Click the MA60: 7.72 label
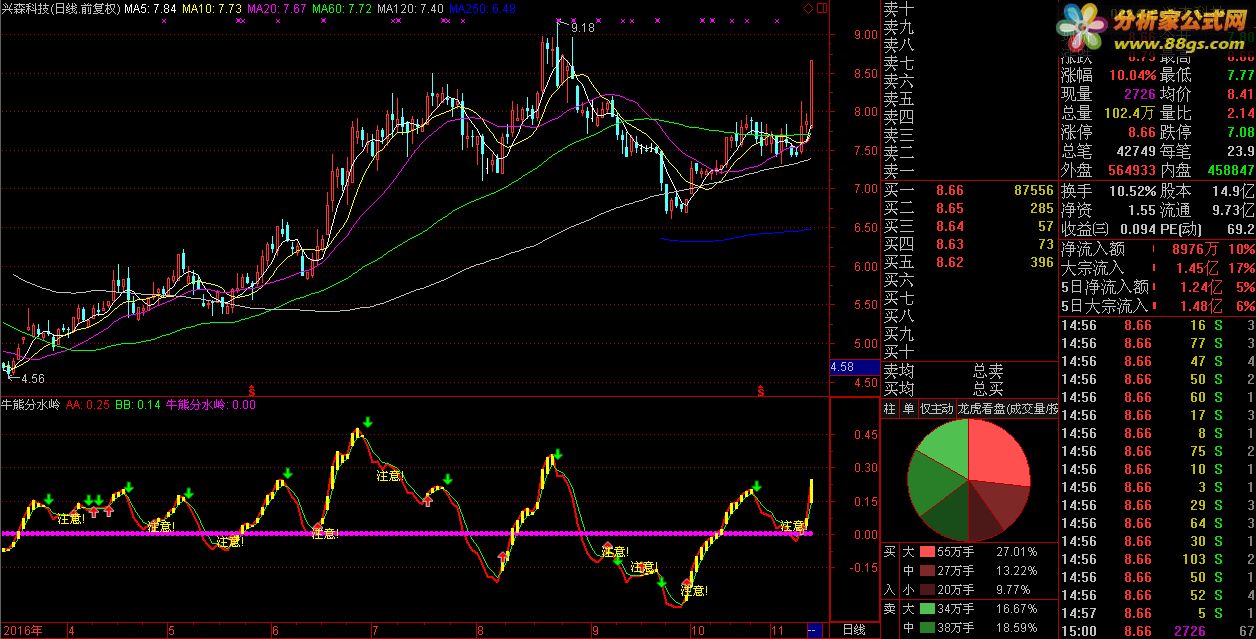Screen dimensions: 1256x639 344,8
